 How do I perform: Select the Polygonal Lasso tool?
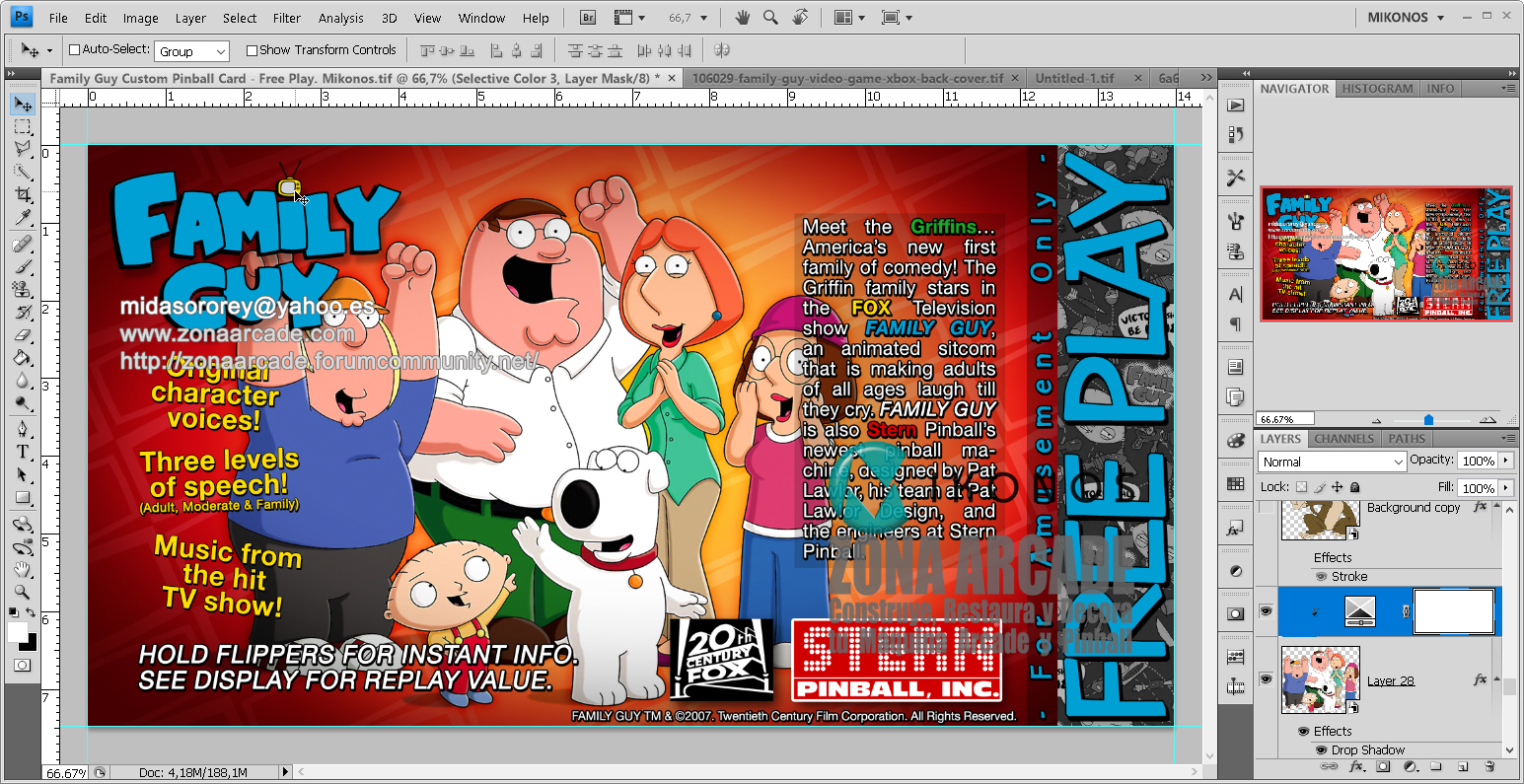pyautogui.click(x=23, y=150)
